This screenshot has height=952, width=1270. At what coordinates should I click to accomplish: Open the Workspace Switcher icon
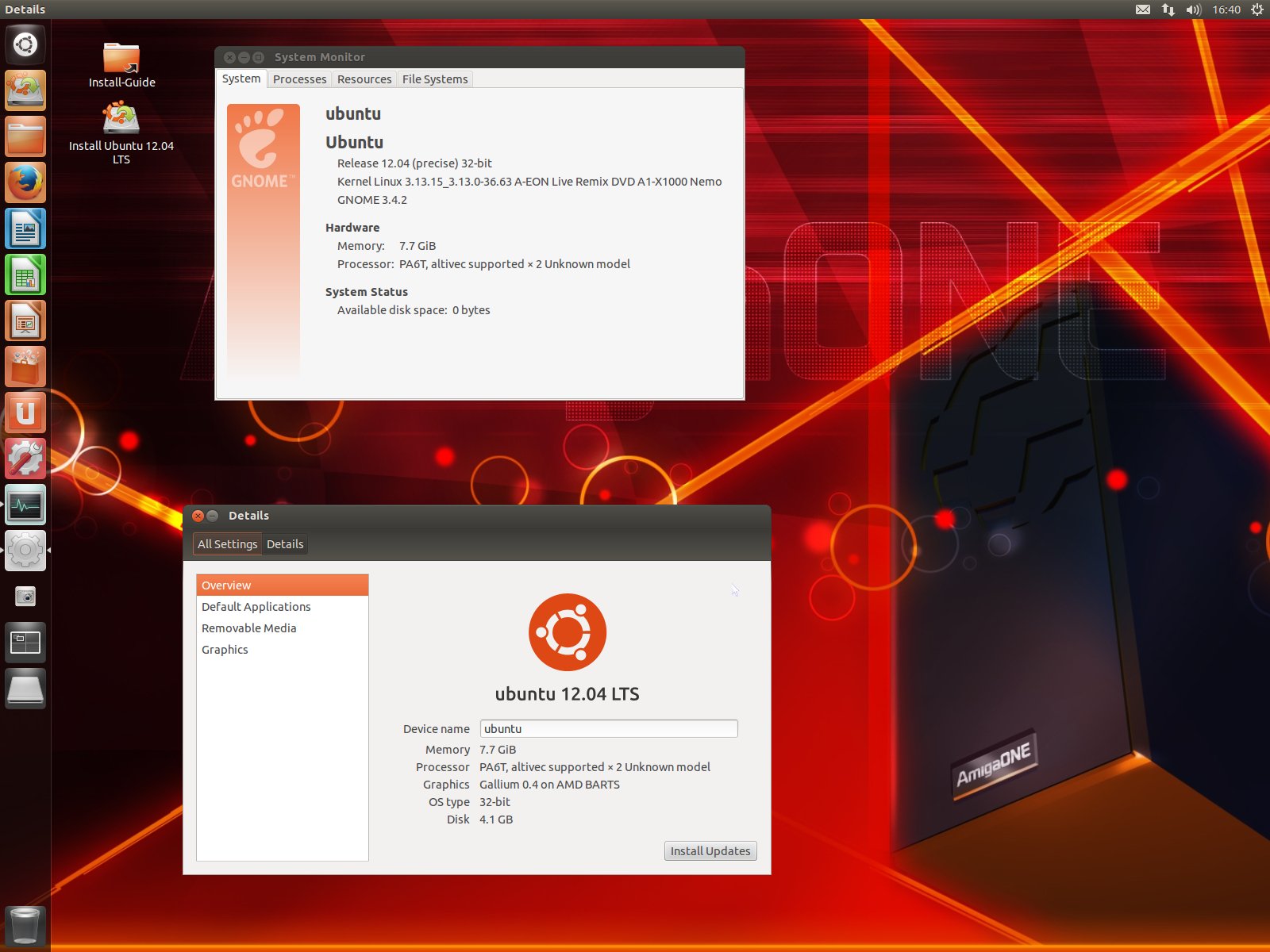(25, 643)
